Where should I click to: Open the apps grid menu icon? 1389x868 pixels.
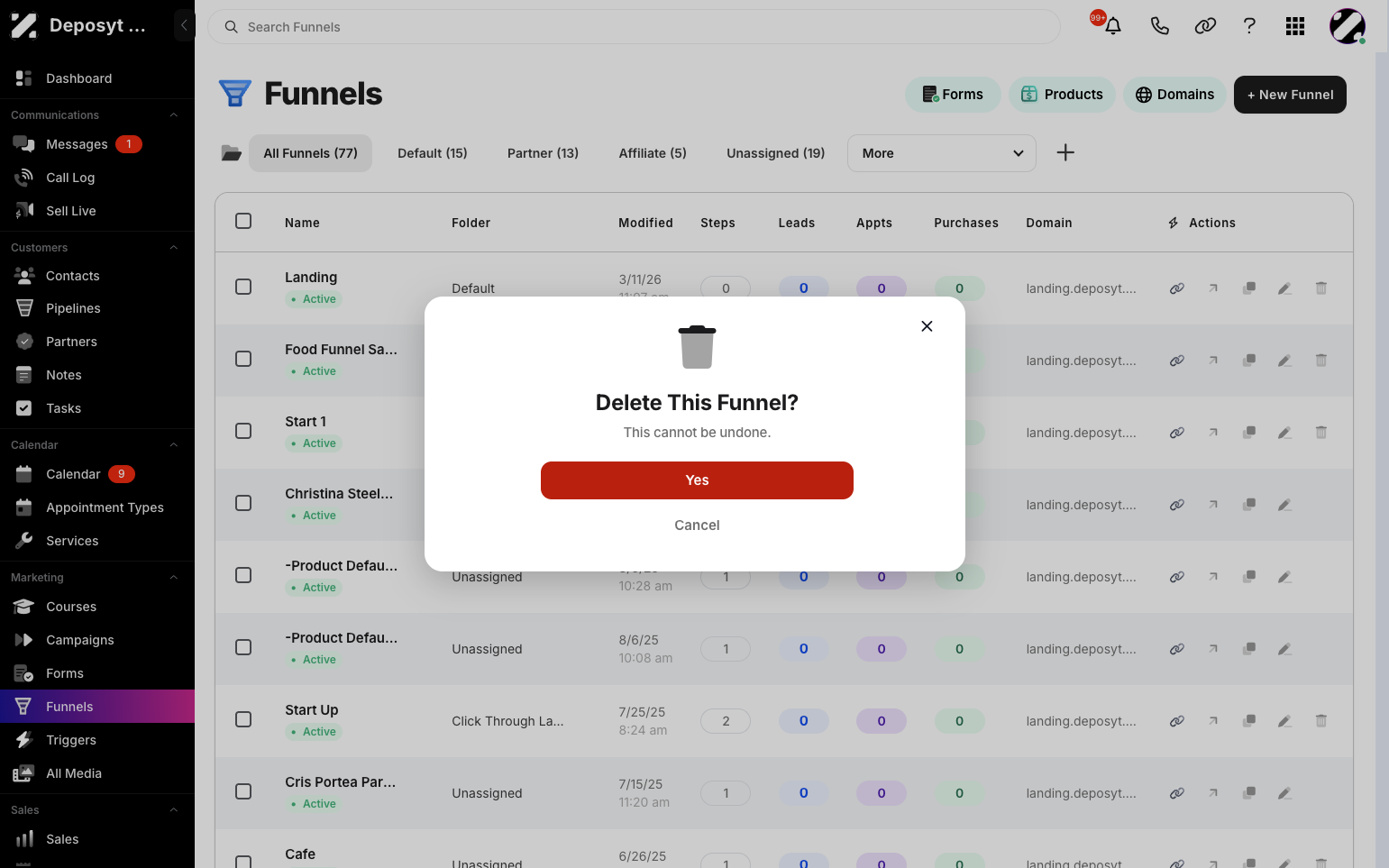point(1295,26)
